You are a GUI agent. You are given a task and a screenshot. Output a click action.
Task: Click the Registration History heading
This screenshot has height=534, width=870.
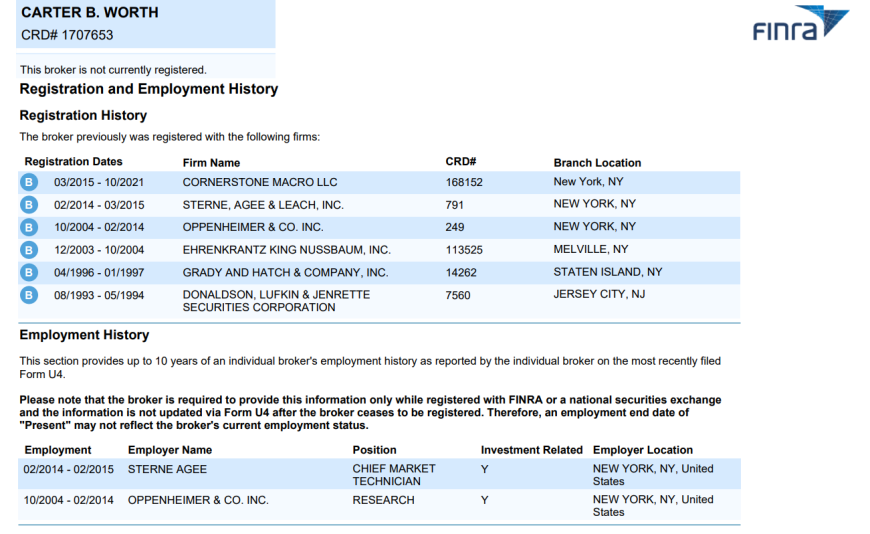(83, 115)
